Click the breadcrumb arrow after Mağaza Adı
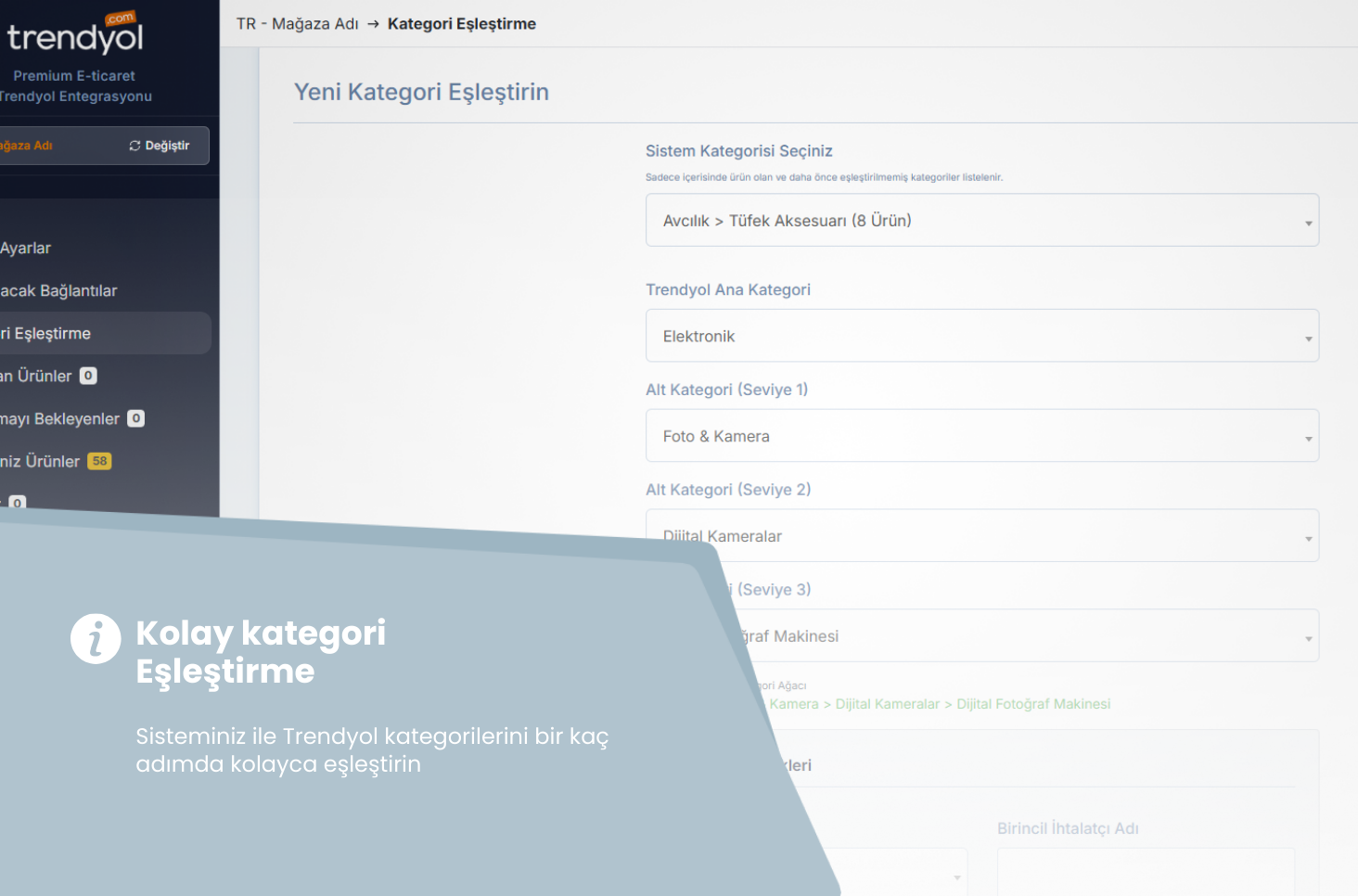Screen dimensions: 1358x896 [373, 24]
